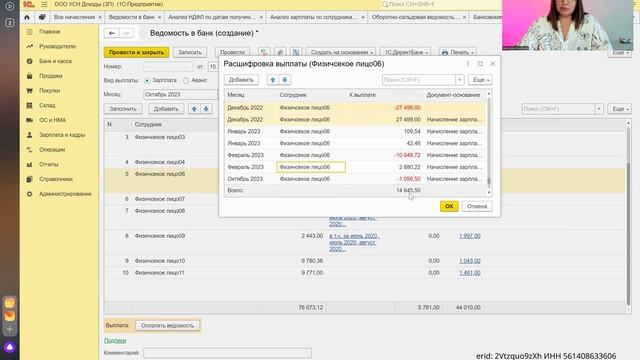Switch to Все начисления tab
This screenshot has height=360, width=640.
74,17
